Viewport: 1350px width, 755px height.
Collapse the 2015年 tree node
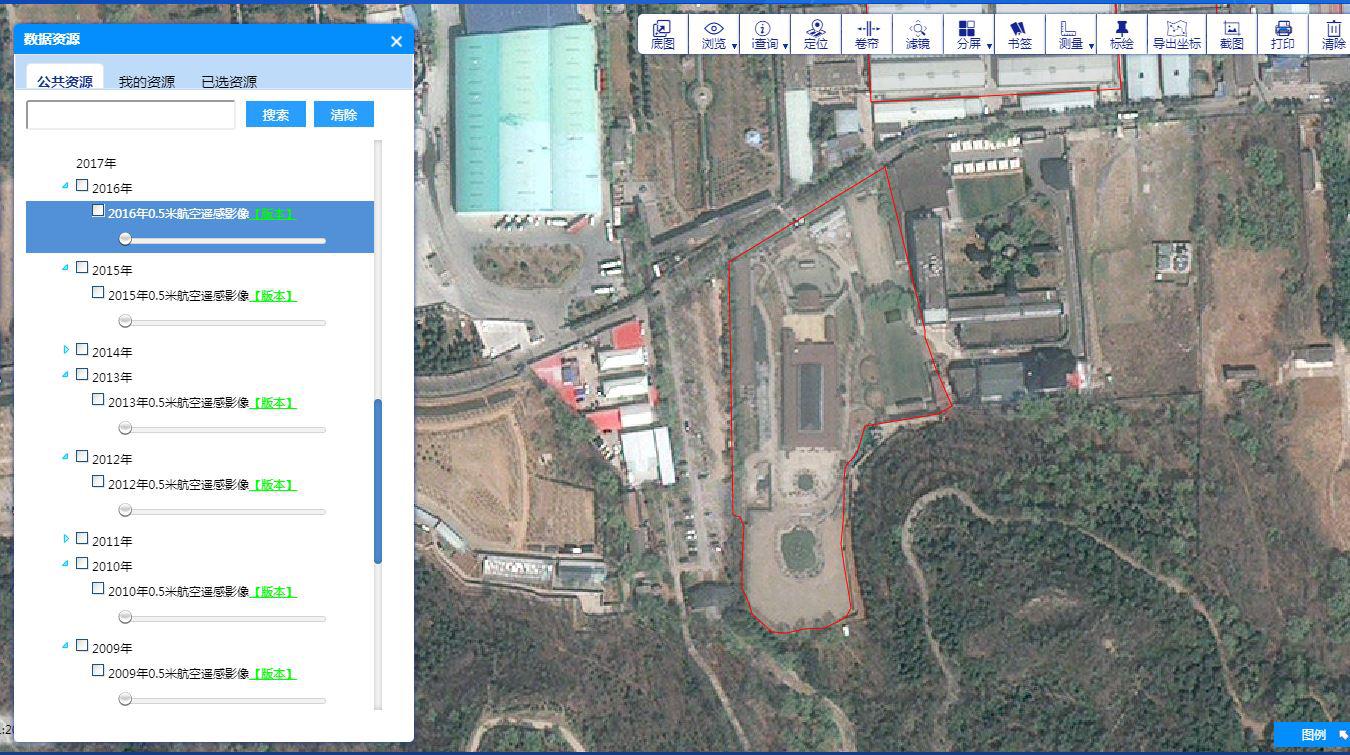pyautogui.click(x=66, y=267)
